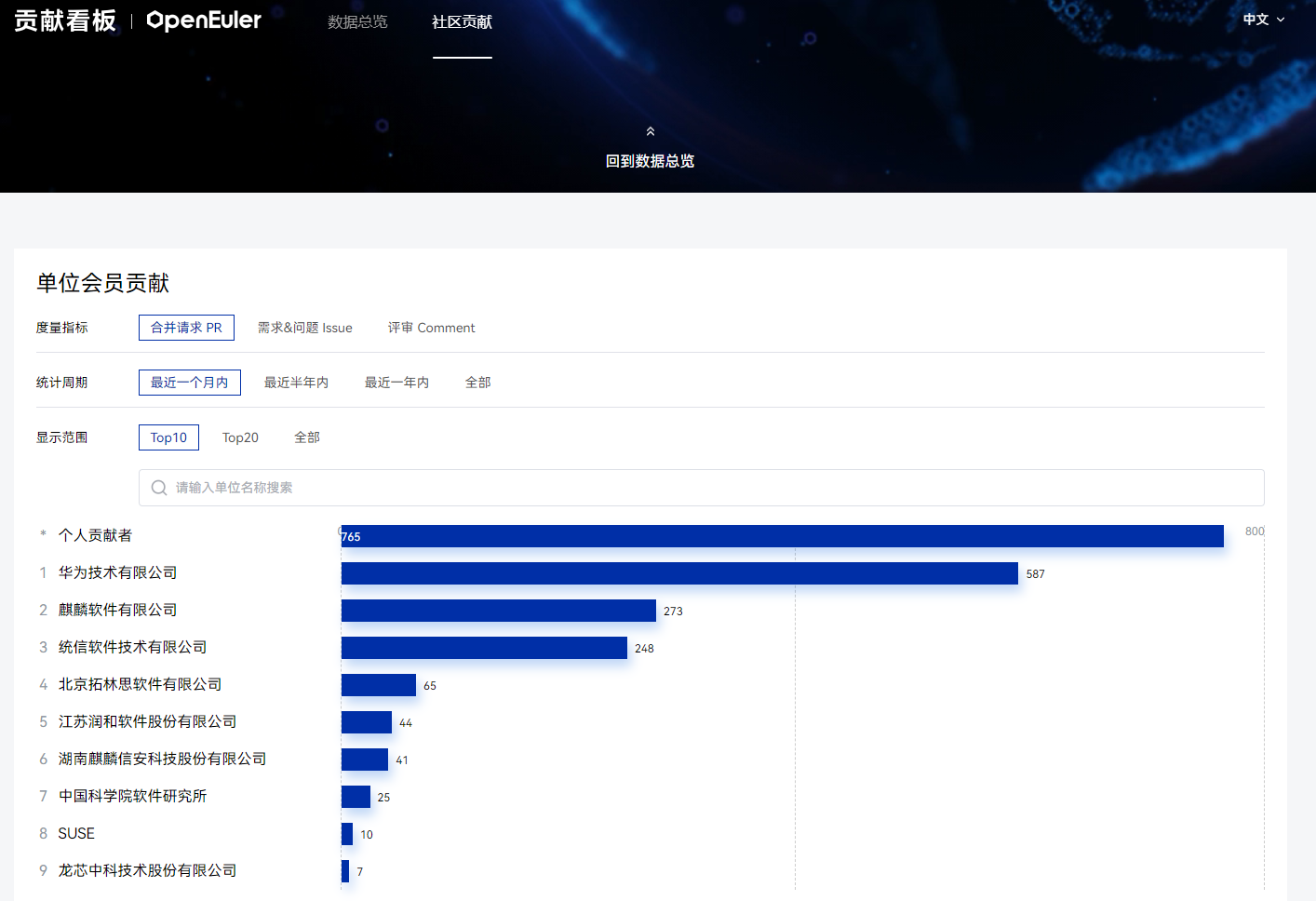Click the bar valued 248
Viewport: 1316px width, 901px height.
(x=484, y=648)
